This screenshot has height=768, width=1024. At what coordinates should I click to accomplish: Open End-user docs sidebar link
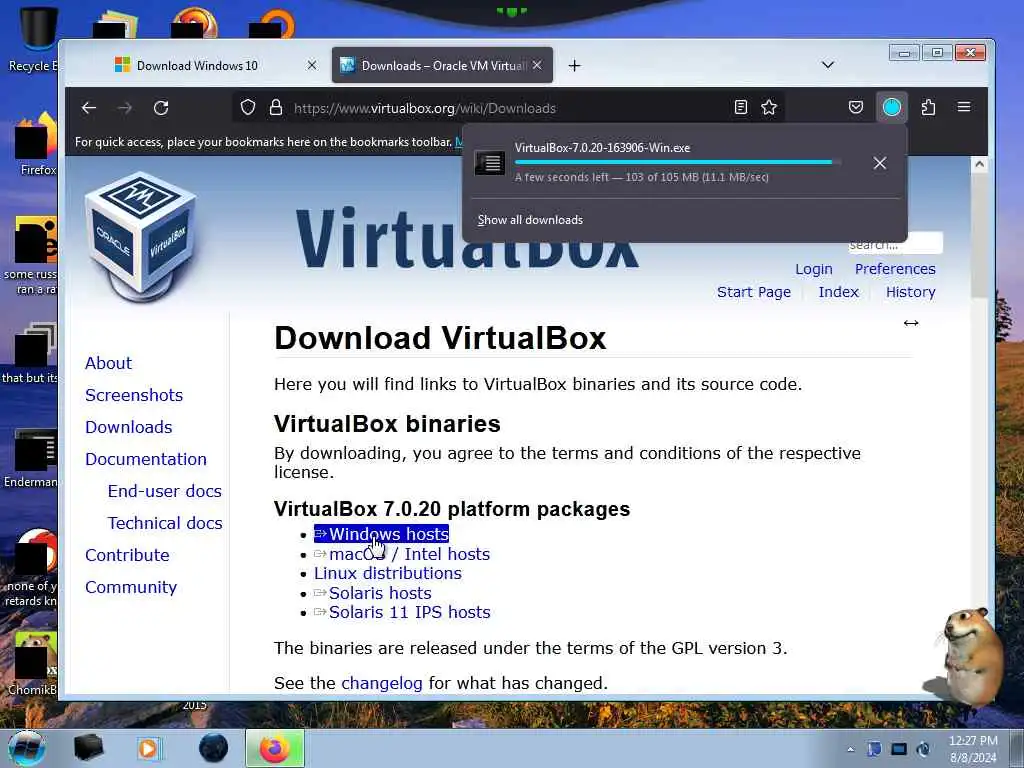tap(165, 491)
